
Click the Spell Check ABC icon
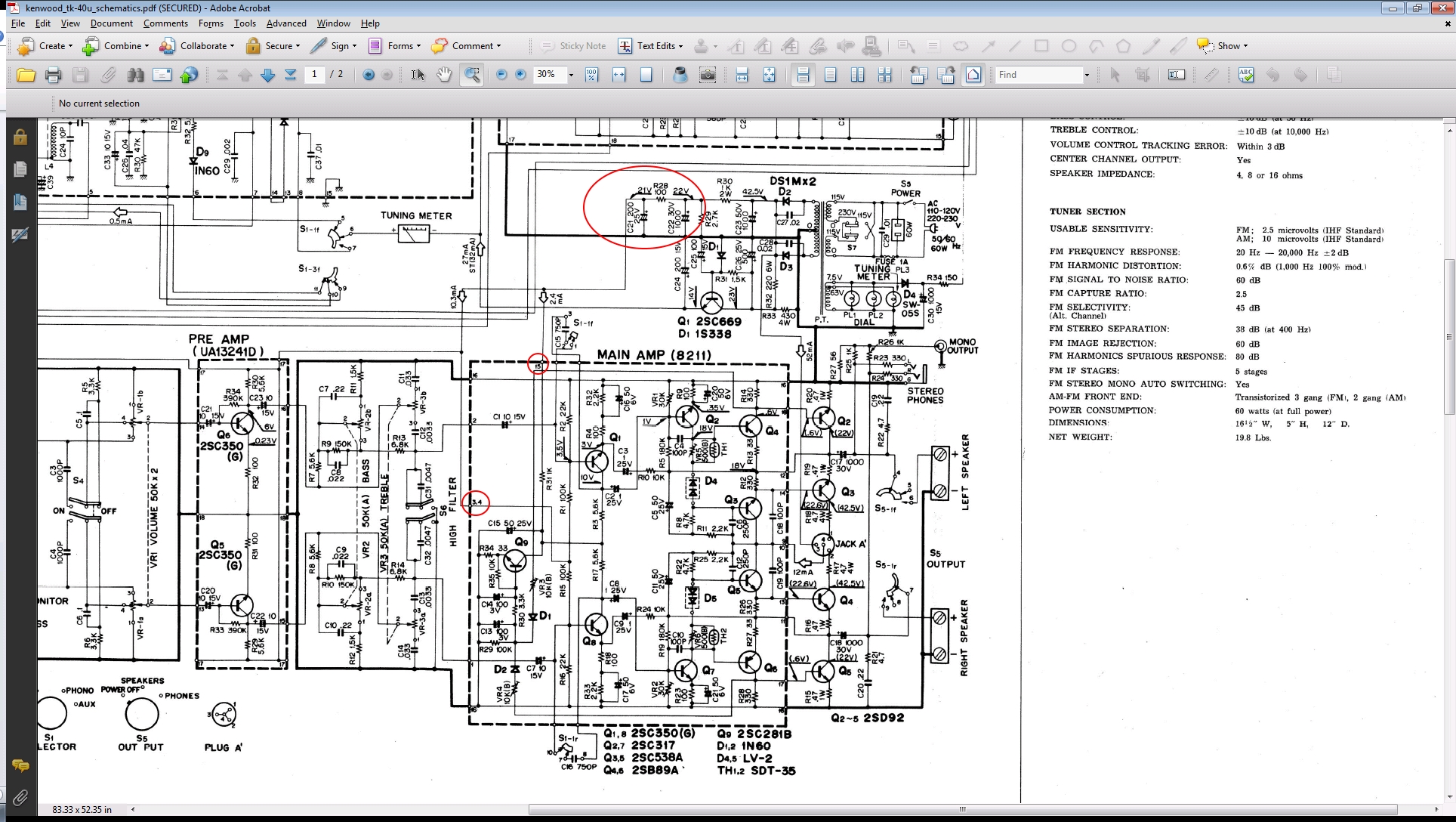[1246, 75]
